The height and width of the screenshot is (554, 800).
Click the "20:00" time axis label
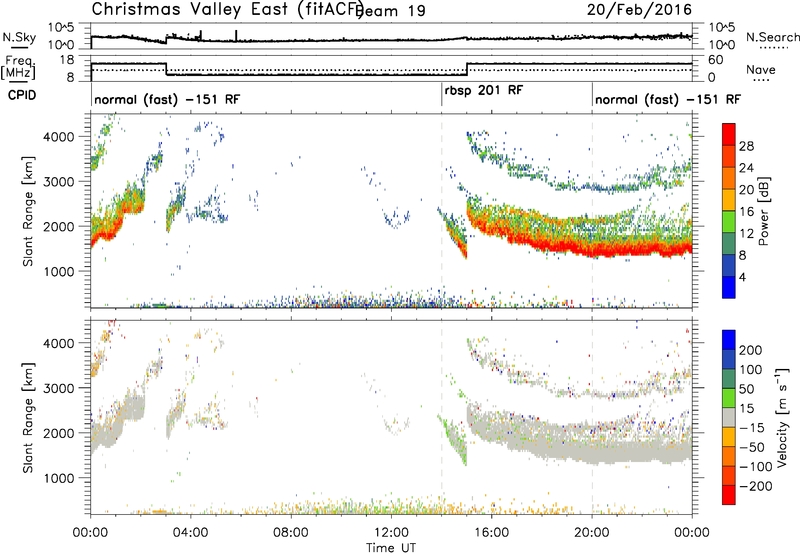[592, 533]
